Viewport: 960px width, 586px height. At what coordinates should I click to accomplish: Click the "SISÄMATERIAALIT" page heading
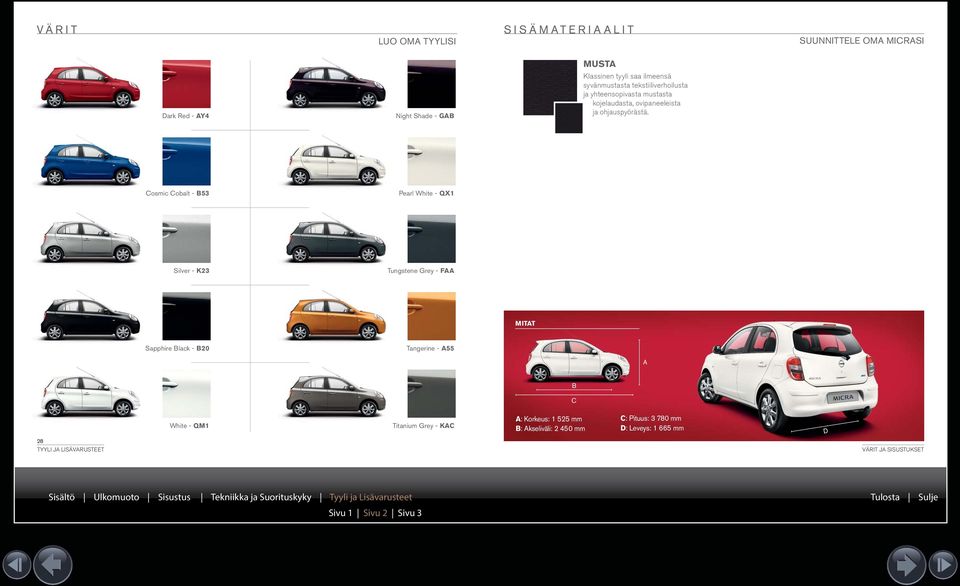(x=569, y=29)
